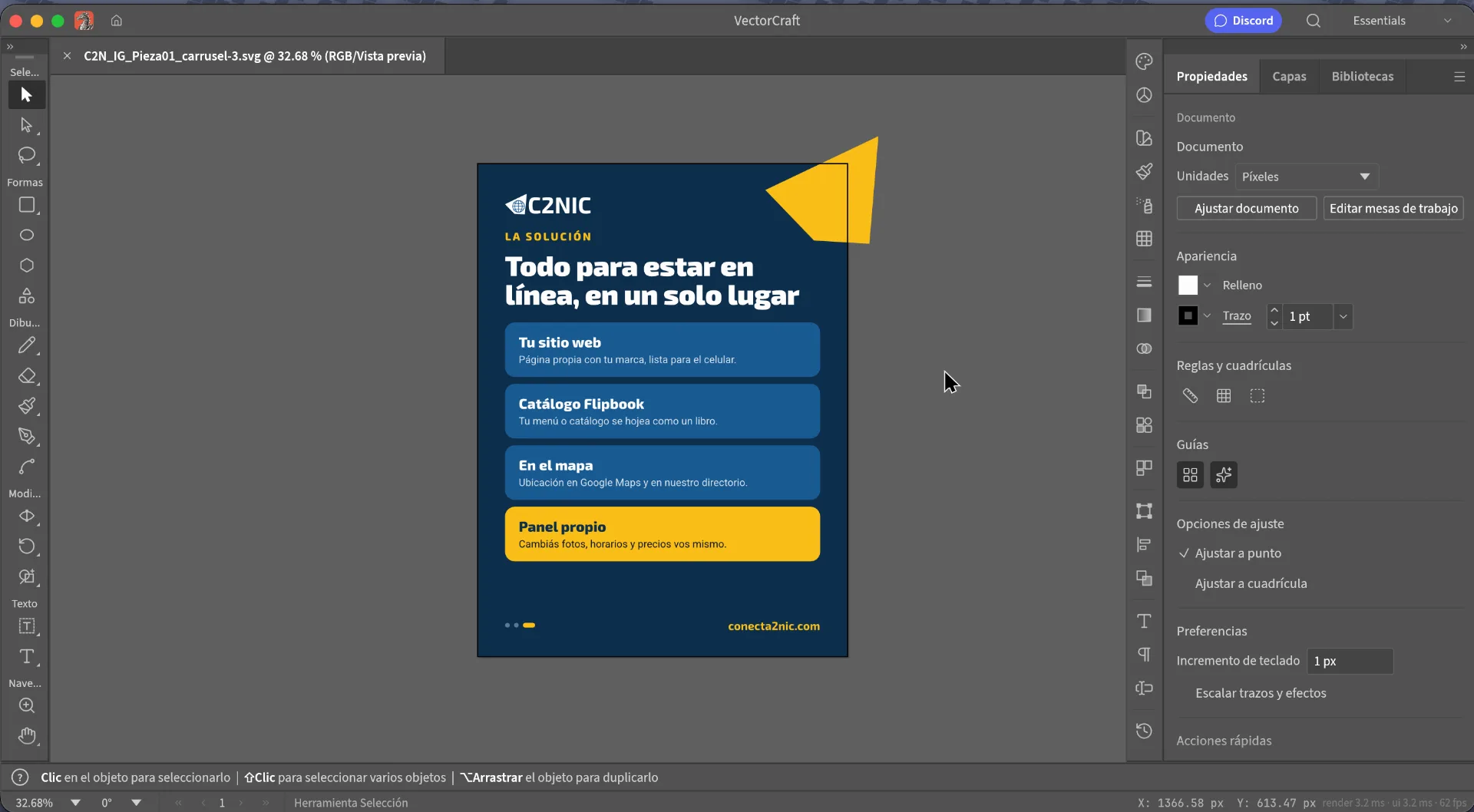Select the Zoom tool
Screen dimensions: 1474x812
pos(27,705)
